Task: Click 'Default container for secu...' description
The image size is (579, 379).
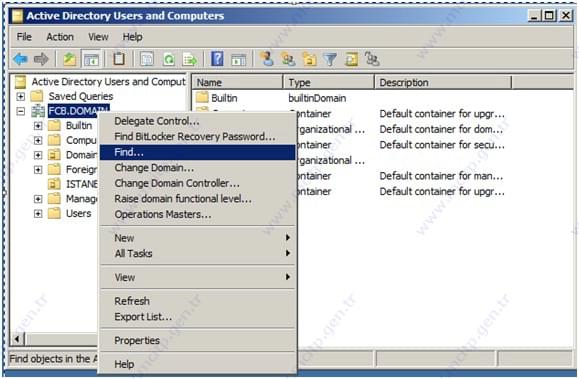Action: 442,145
